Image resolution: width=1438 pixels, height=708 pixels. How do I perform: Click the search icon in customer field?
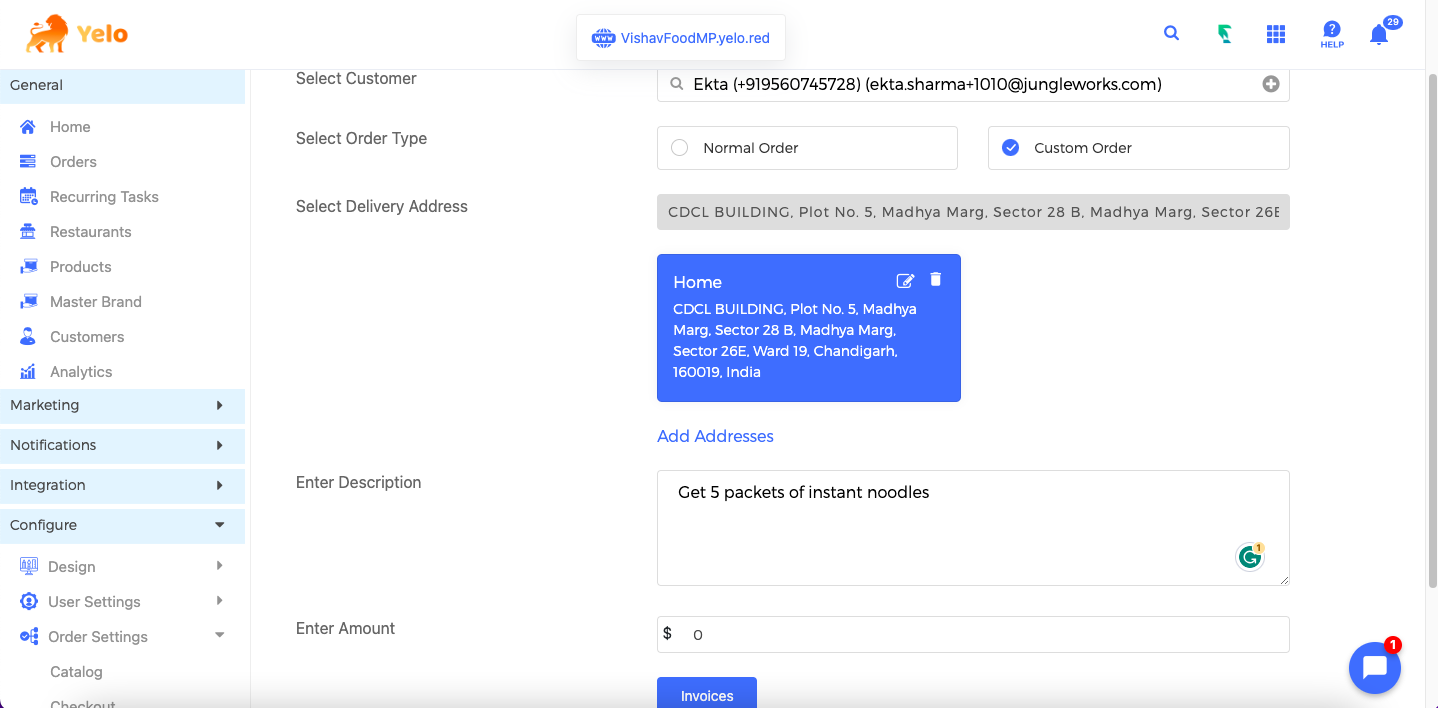677,85
